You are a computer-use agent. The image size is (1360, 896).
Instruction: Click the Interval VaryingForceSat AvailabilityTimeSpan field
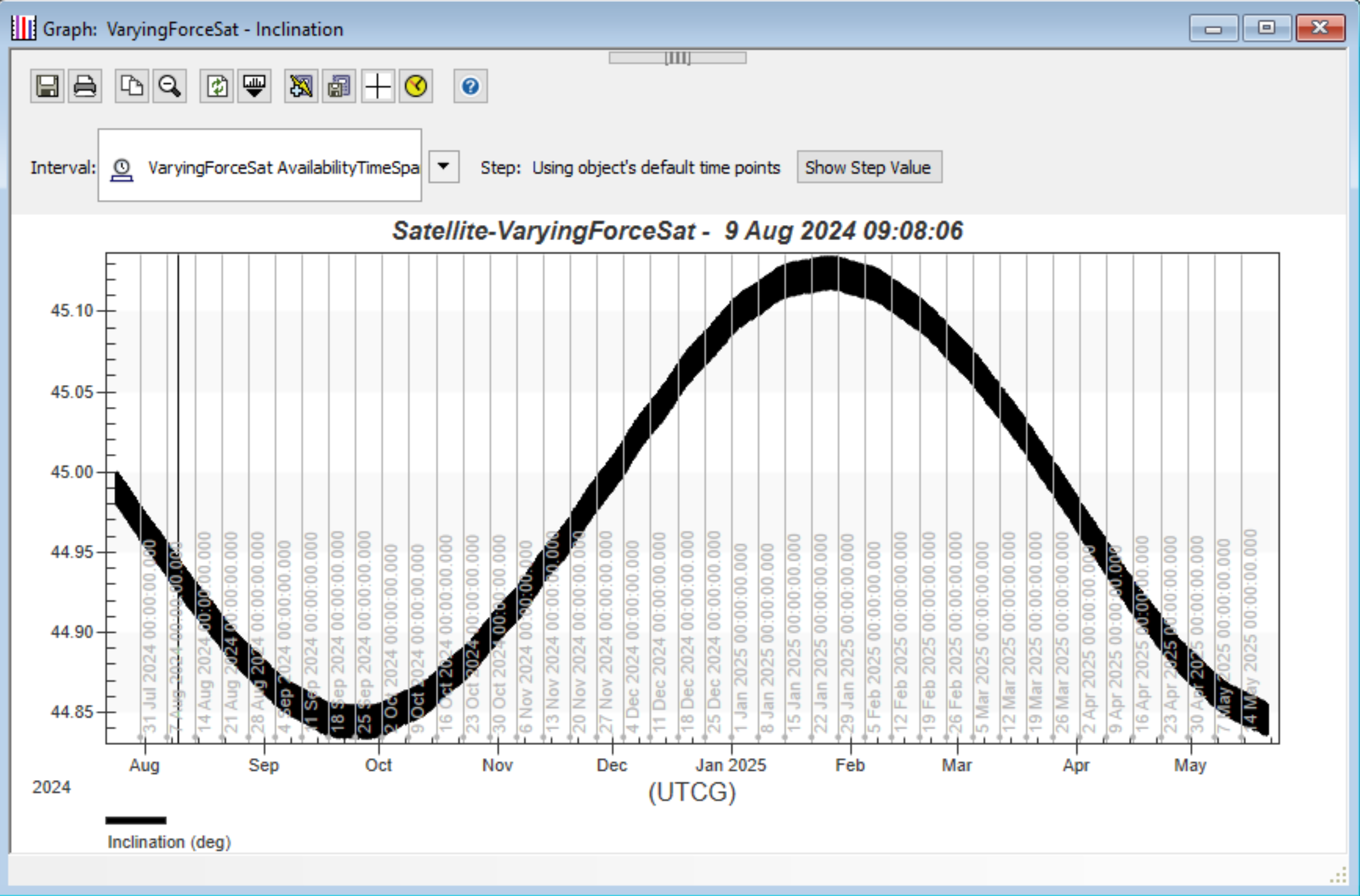[x=260, y=166]
